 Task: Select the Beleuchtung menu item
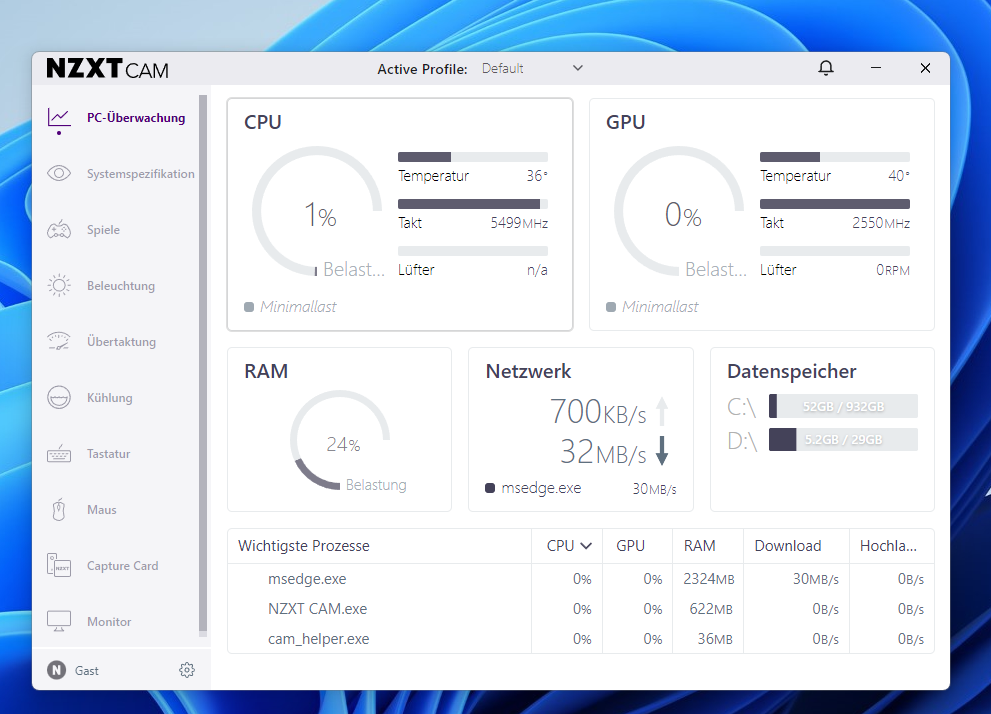coord(121,286)
